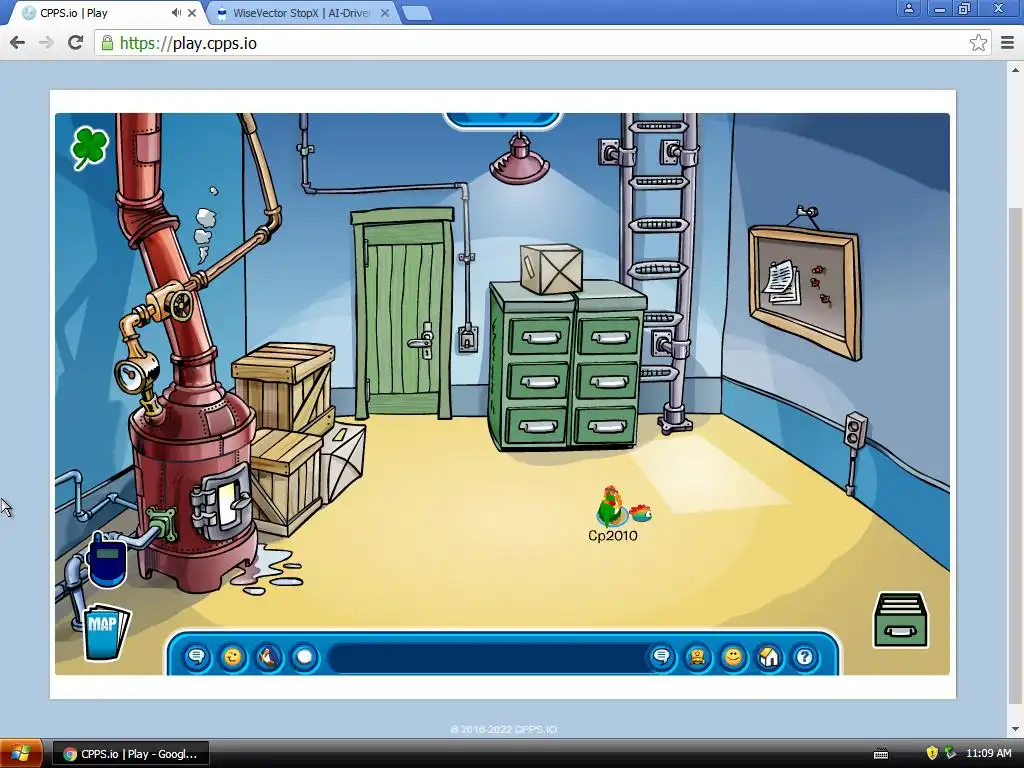Image resolution: width=1024 pixels, height=768 pixels.
Task: Click the cardboard box on the cabinet
Action: pos(551,268)
